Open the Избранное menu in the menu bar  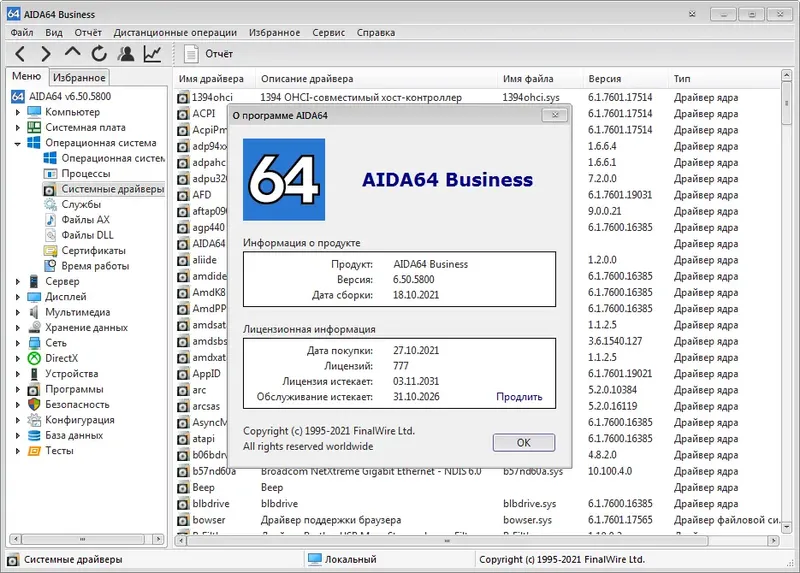point(274,33)
